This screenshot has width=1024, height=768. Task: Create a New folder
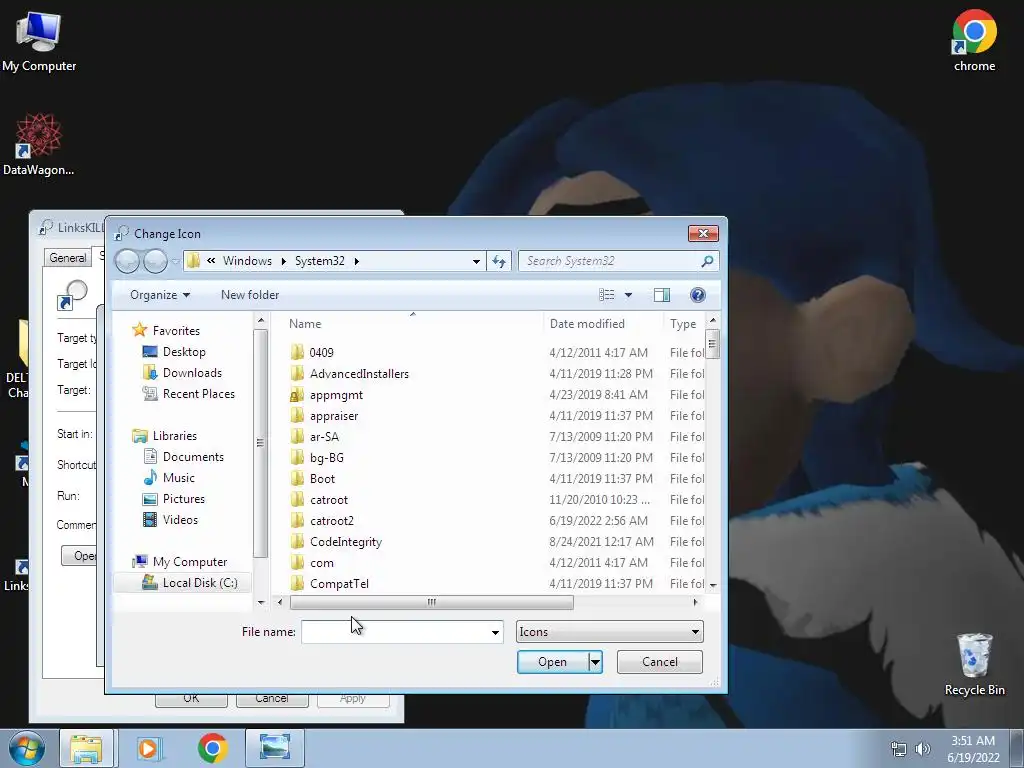[x=249, y=295]
